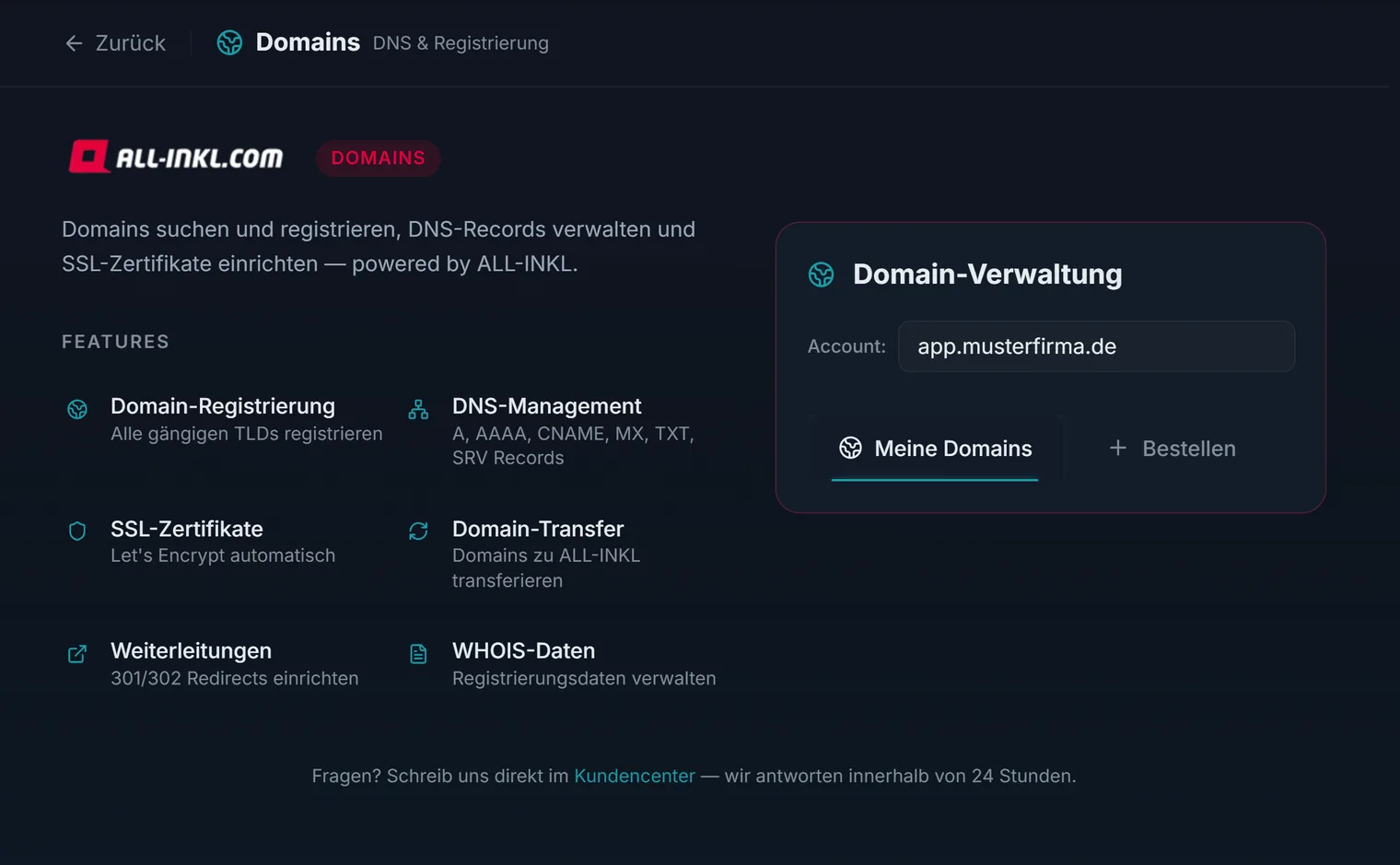
Task: Click the Domains header title
Action: click(308, 42)
